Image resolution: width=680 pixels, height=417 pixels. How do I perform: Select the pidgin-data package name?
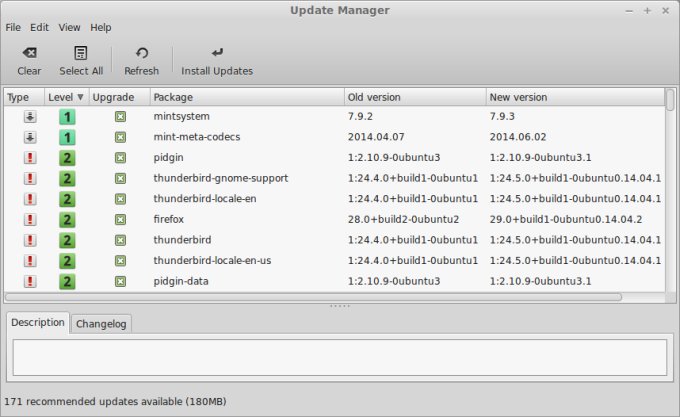click(181, 281)
